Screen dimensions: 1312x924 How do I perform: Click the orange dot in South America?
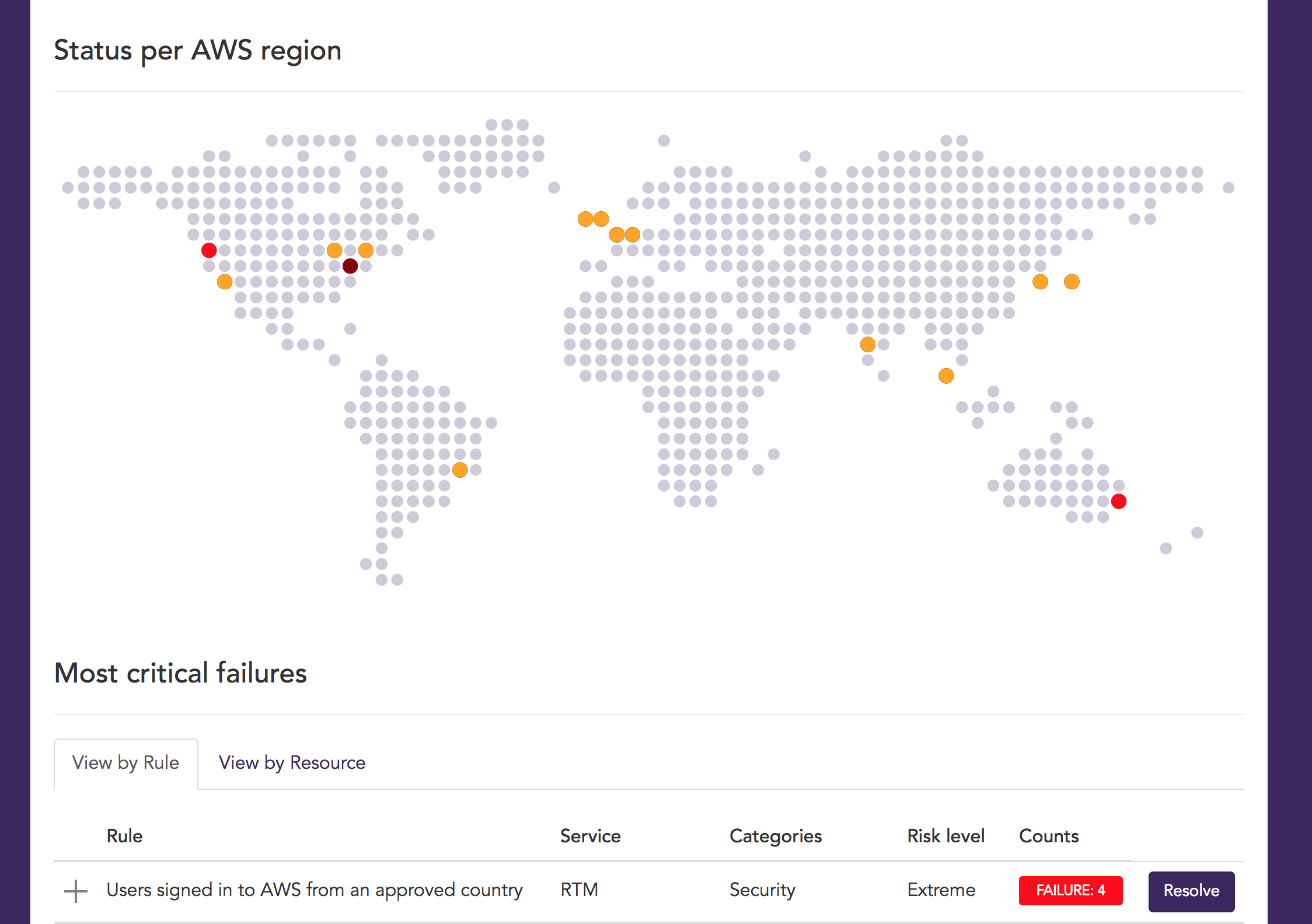tap(460, 470)
